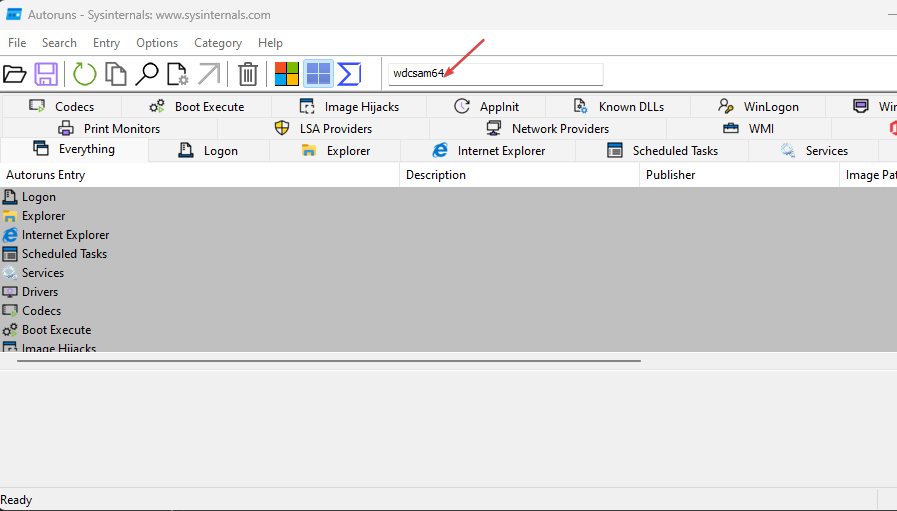Viewport: 897px width, 511px height.
Task: Open the Search menu
Action: pyautogui.click(x=59, y=43)
